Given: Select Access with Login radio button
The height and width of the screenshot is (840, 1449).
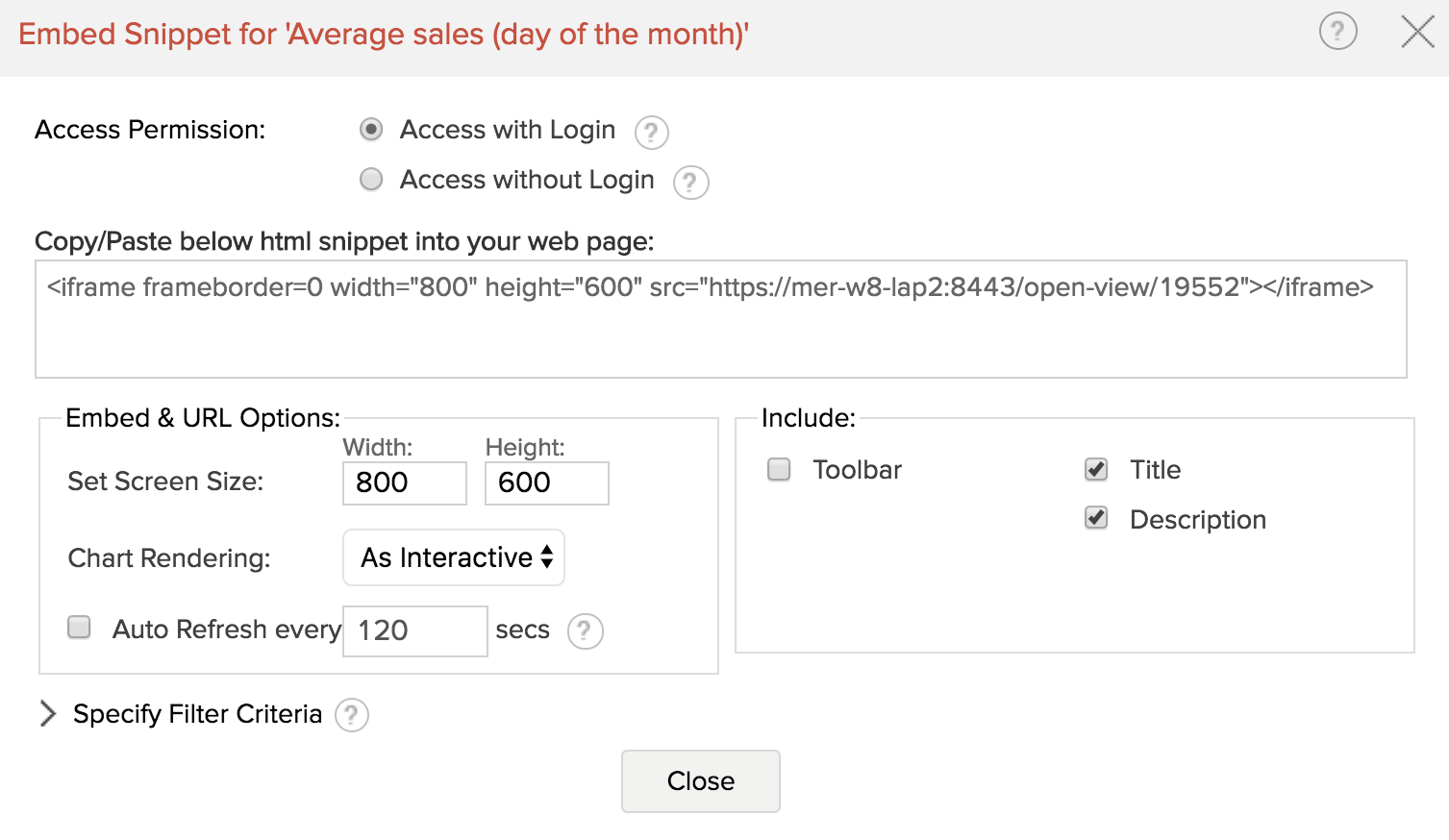Looking at the screenshot, I should tap(371, 130).
